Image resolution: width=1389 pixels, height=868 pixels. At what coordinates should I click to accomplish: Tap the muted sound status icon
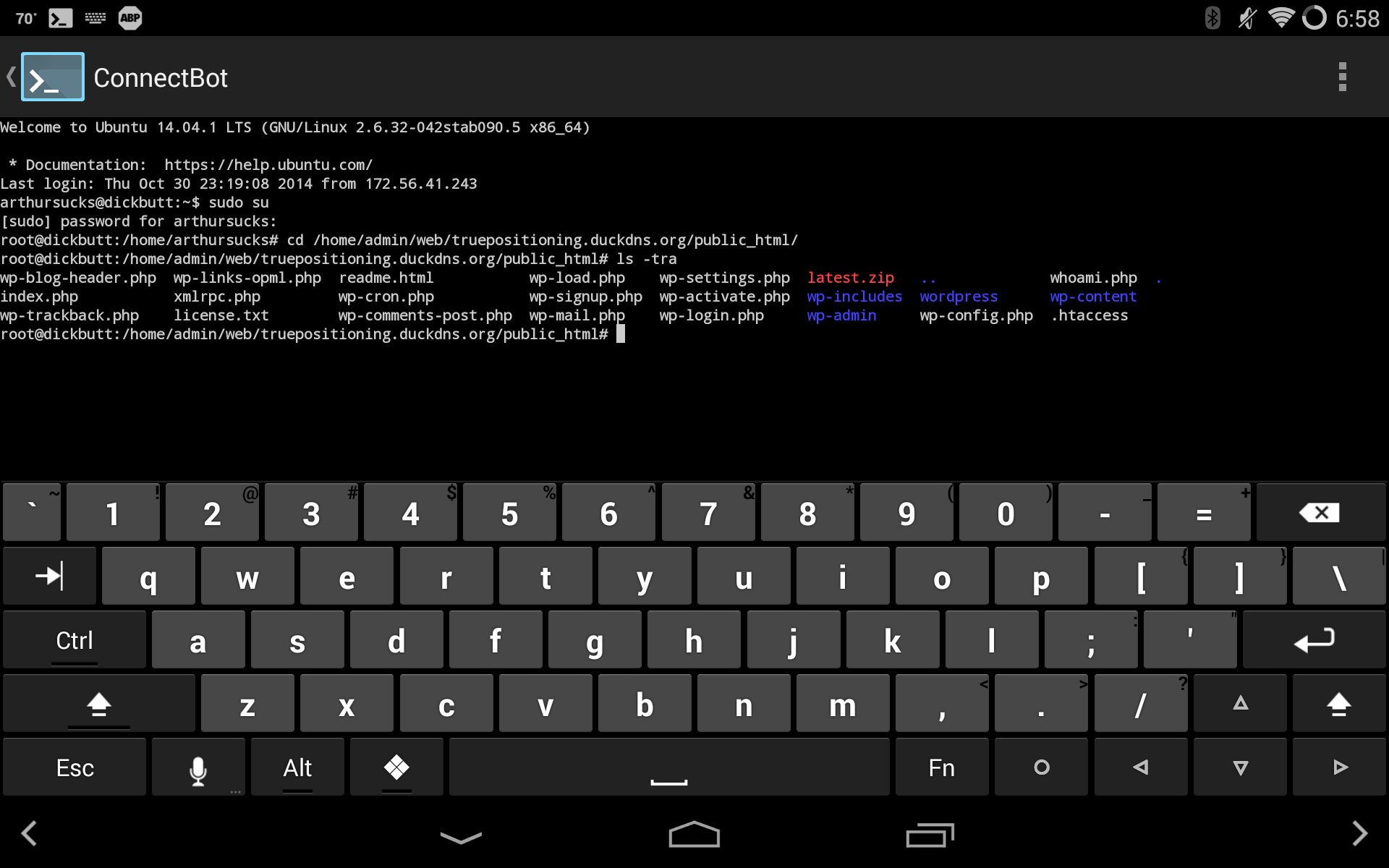(x=1247, y=18)
